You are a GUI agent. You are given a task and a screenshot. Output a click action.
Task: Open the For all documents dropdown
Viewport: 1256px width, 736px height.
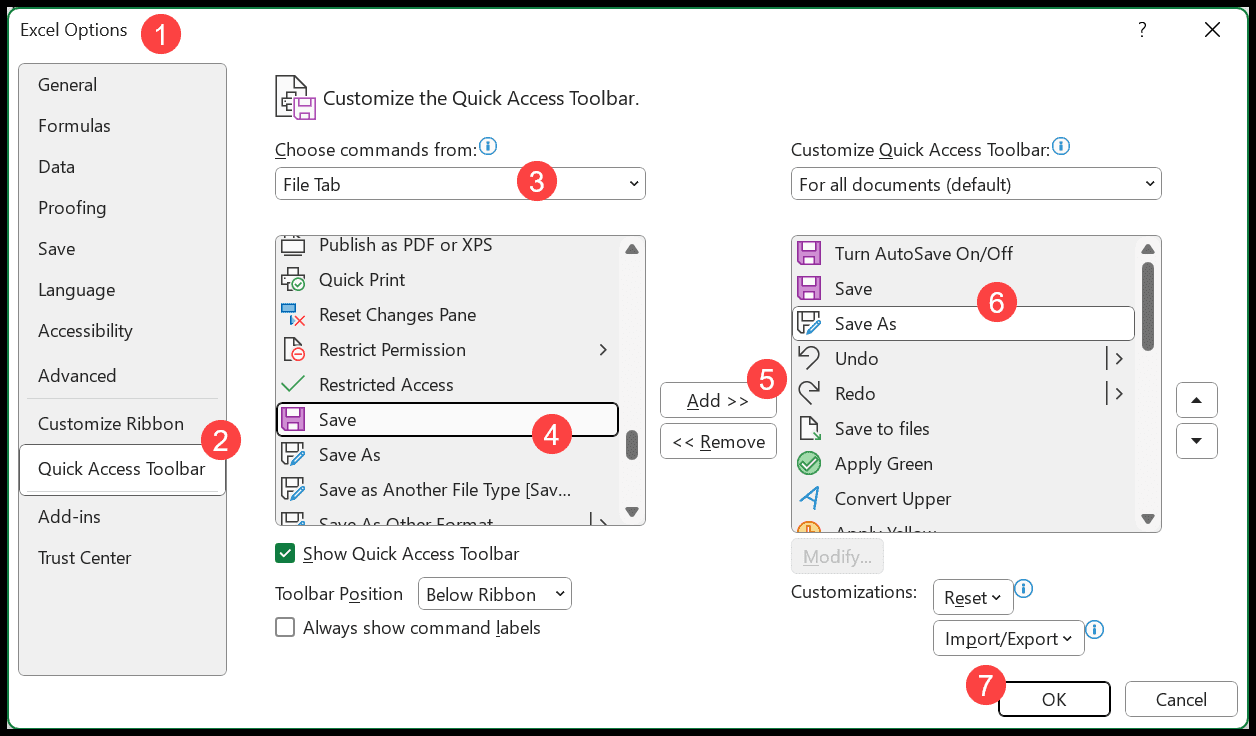tap(976, 184)
